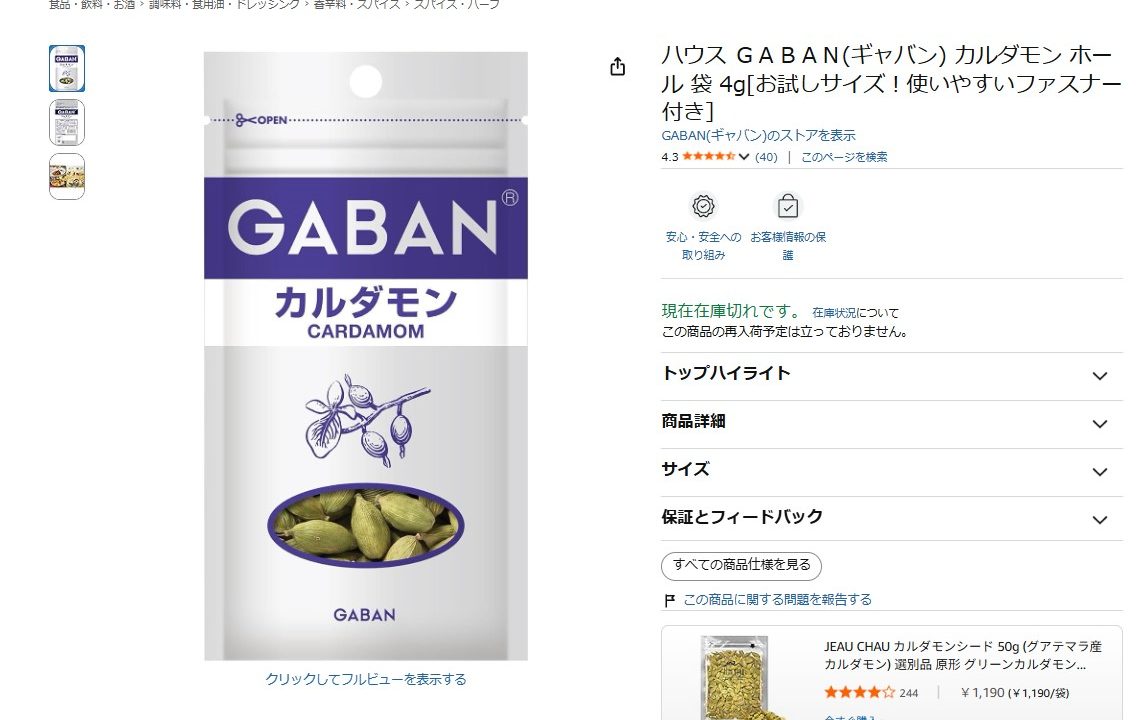Viewport: 1143px width, 720px height.
Task: Expand the サイズ section
Action: click(892, 471)
